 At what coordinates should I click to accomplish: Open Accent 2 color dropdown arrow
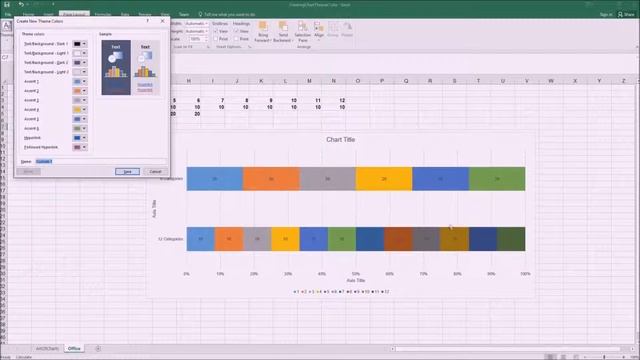click(84, 91)
